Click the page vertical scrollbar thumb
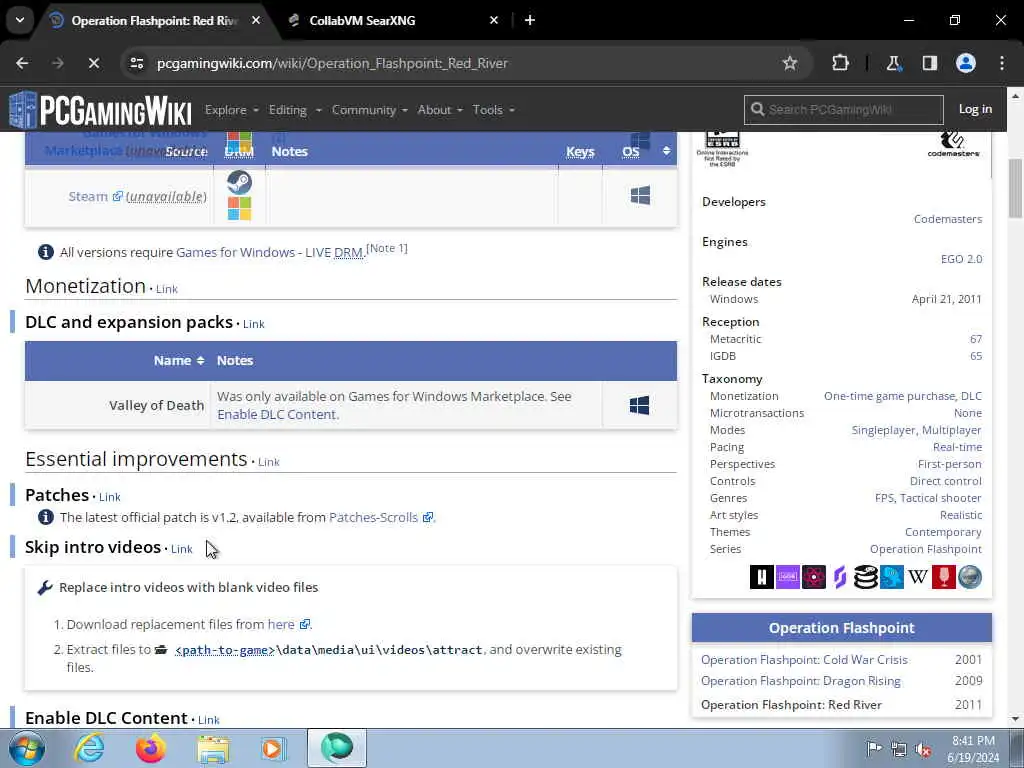 [x=1016, y=188]
